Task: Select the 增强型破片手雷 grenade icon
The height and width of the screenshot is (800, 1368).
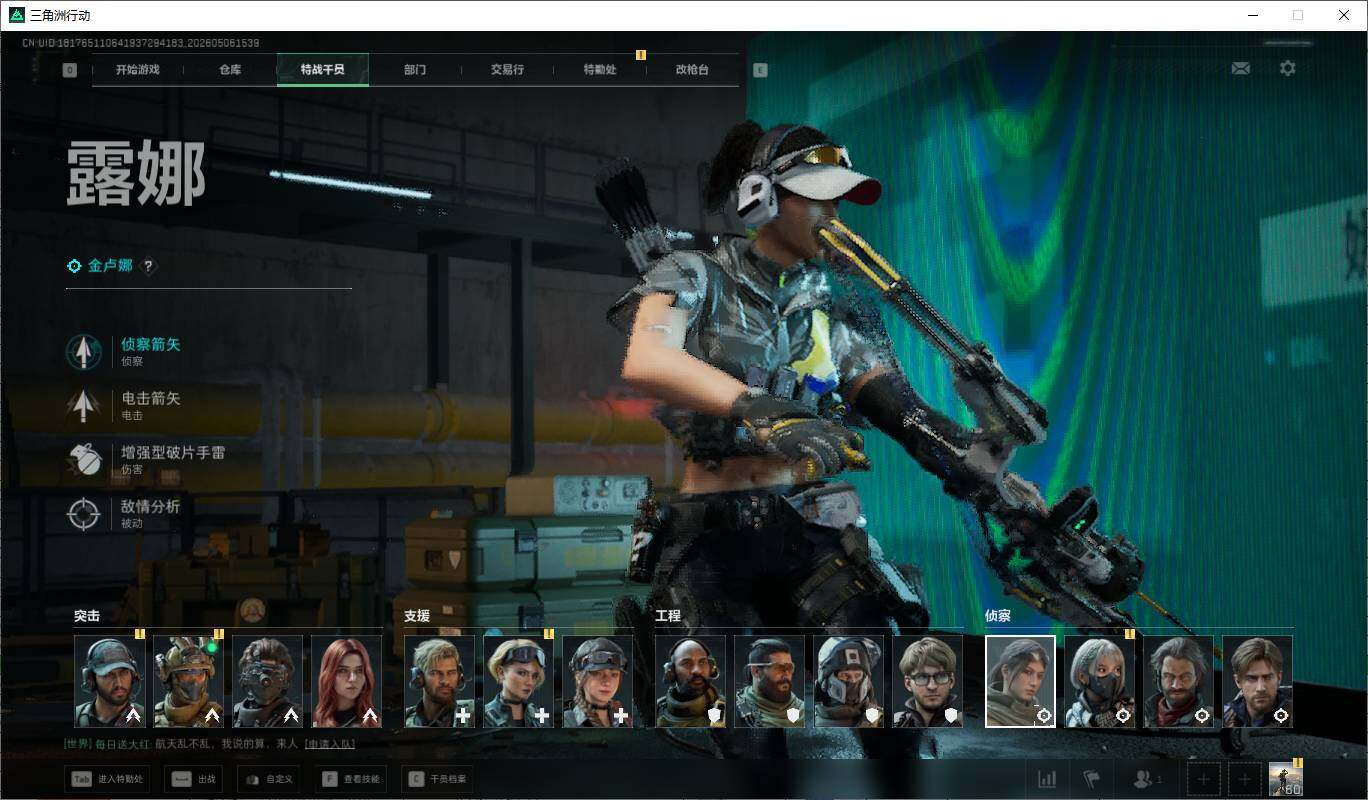Action: [x=84, y=459]
